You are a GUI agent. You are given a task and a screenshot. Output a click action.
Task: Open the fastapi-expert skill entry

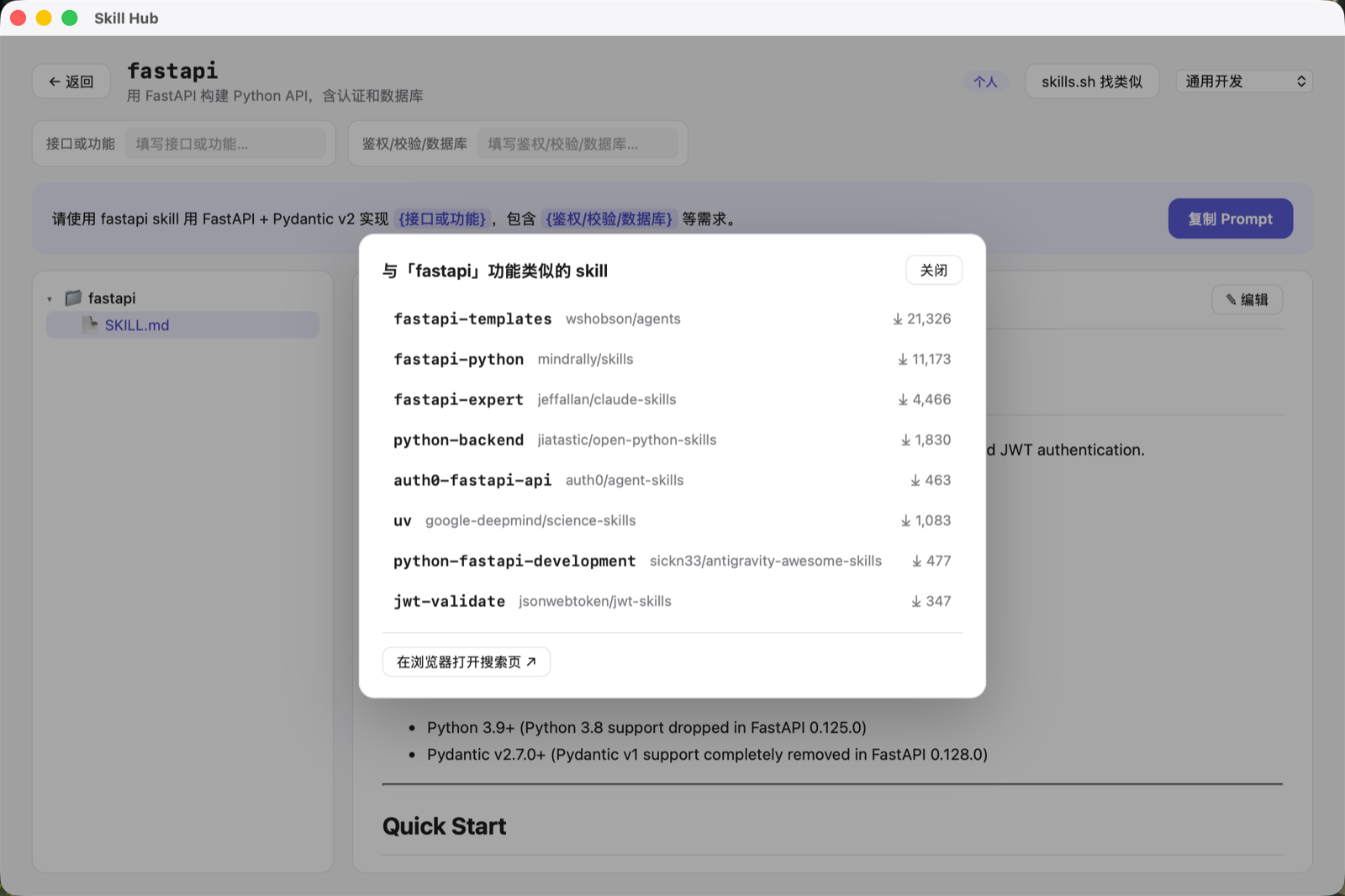[x=672, y=399]
